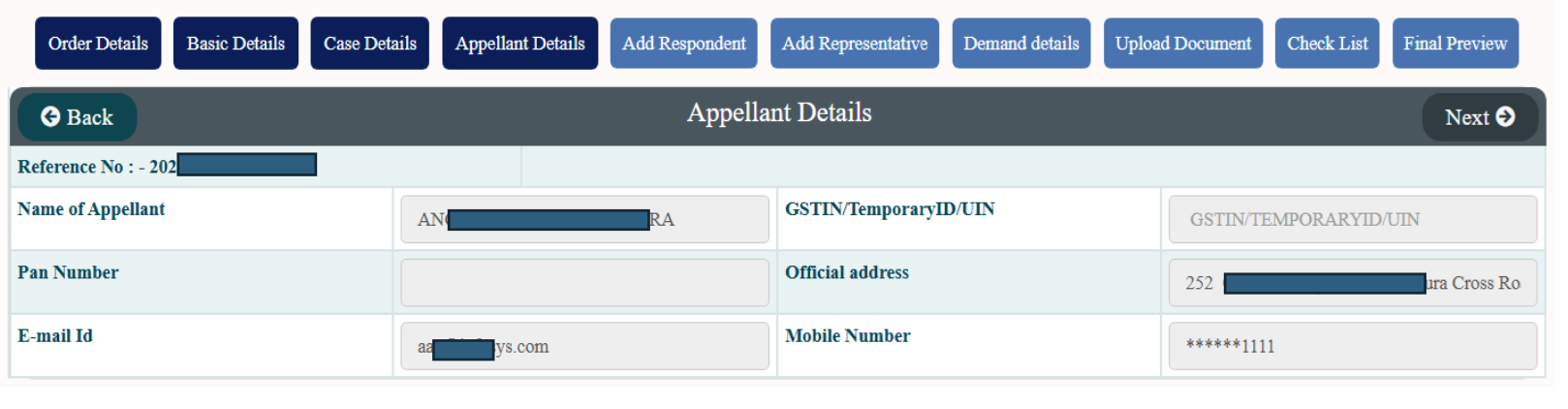Open the Final Preview step

1455,44
